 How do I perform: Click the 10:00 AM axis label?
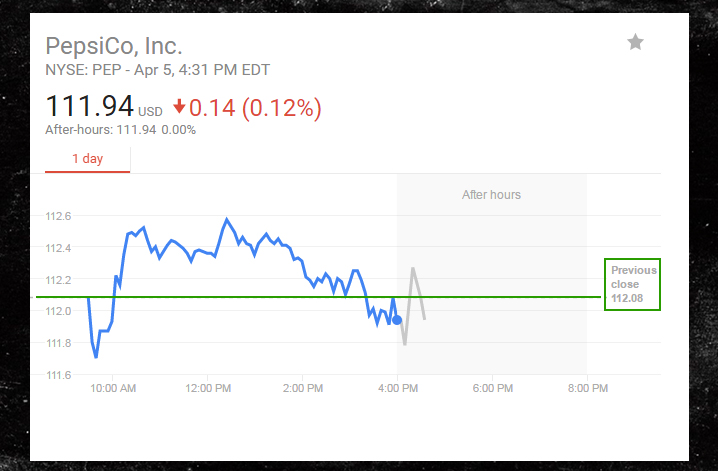113,389
